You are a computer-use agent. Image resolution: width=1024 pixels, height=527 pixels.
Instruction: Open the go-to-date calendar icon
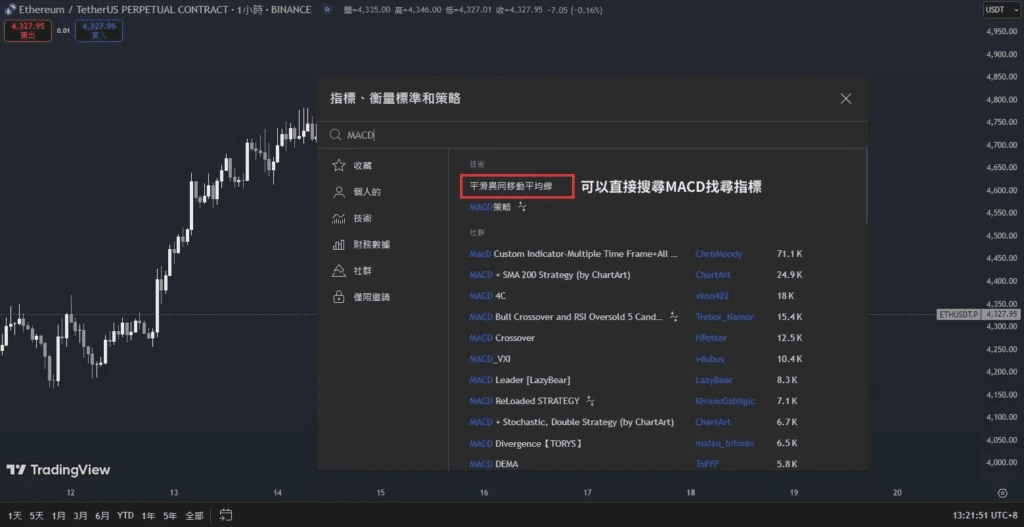pyautogui.click(x=226, y=515)
